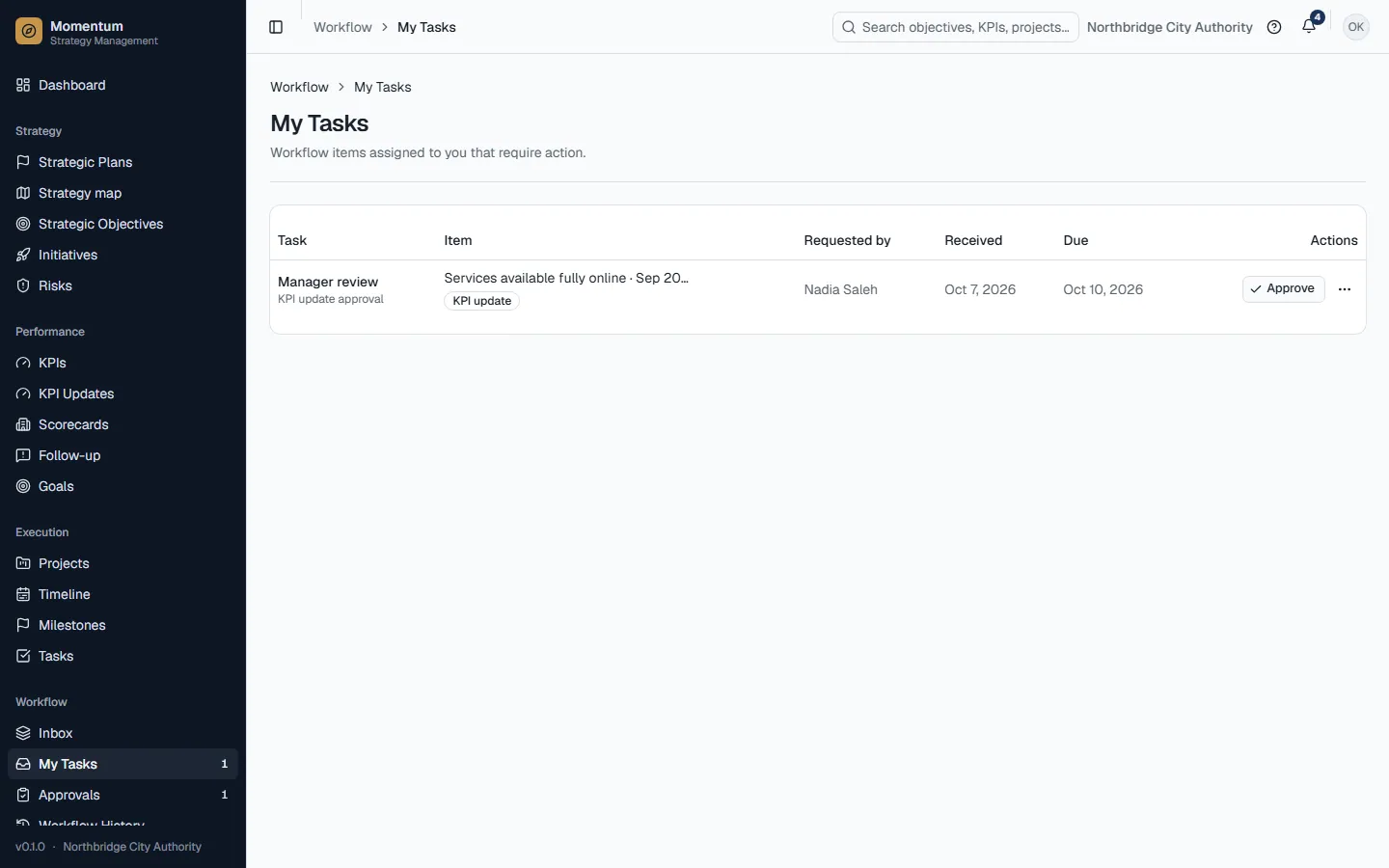Screen dimensions: 1389x868
Task: Click the Scorecards icon
Action: click(x=23, y=424)
